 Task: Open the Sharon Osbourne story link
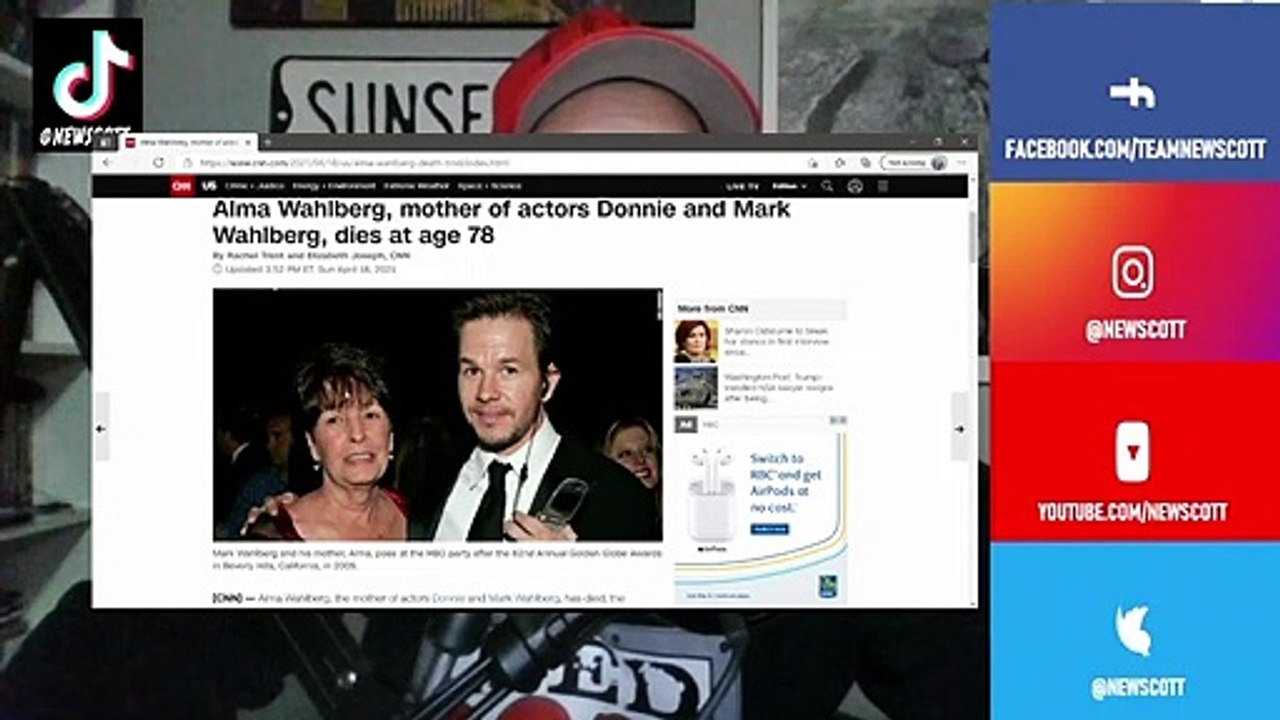pos(778,341)
